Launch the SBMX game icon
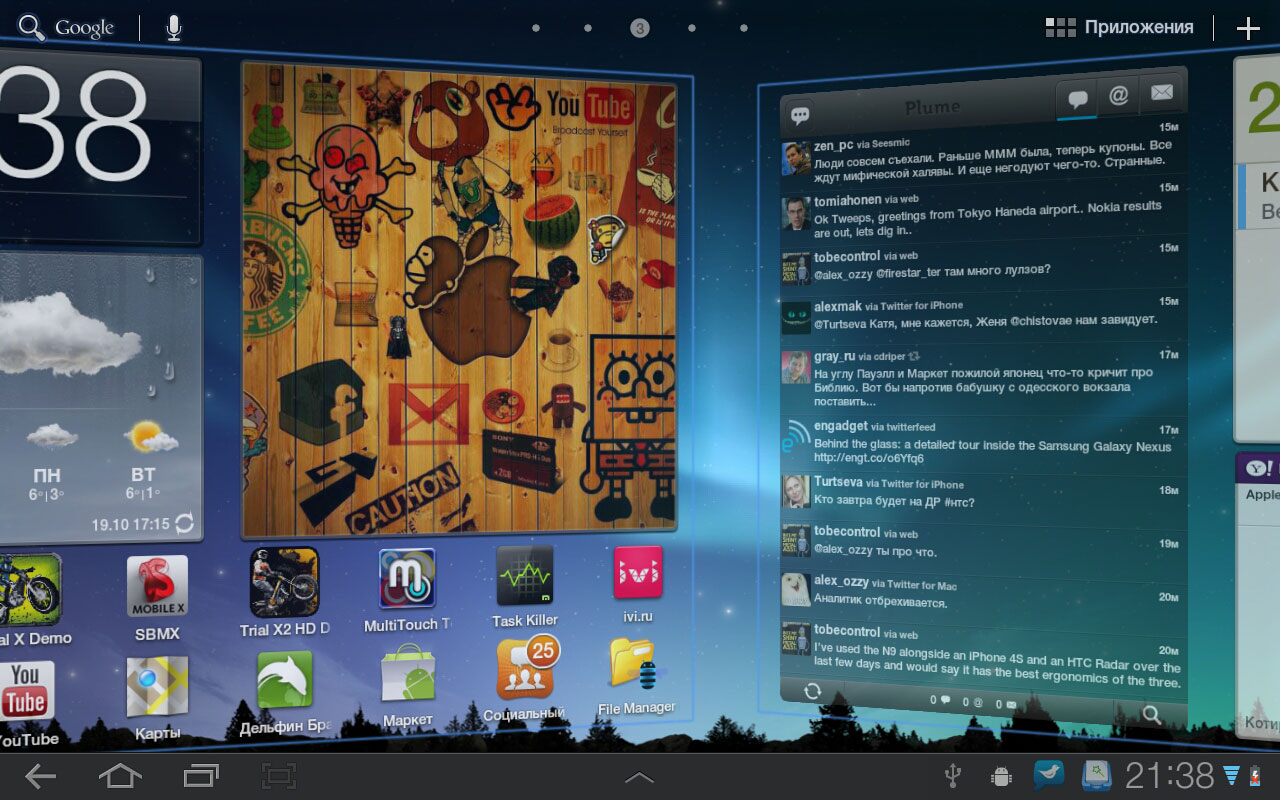Viewport: 1280px width, 800px height. click(157, 597)
